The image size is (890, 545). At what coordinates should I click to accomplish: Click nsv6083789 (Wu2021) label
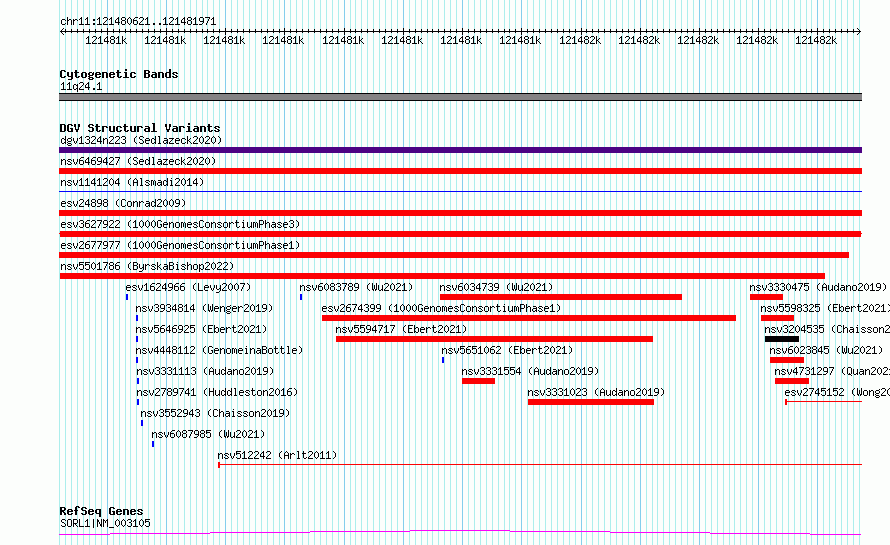[x=356, y=287]
